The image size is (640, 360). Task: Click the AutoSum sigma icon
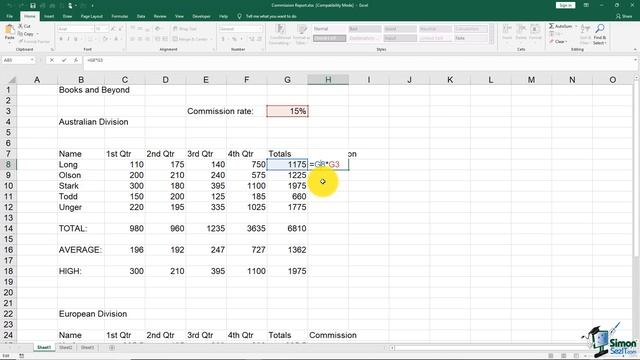[x=551, y=26]
